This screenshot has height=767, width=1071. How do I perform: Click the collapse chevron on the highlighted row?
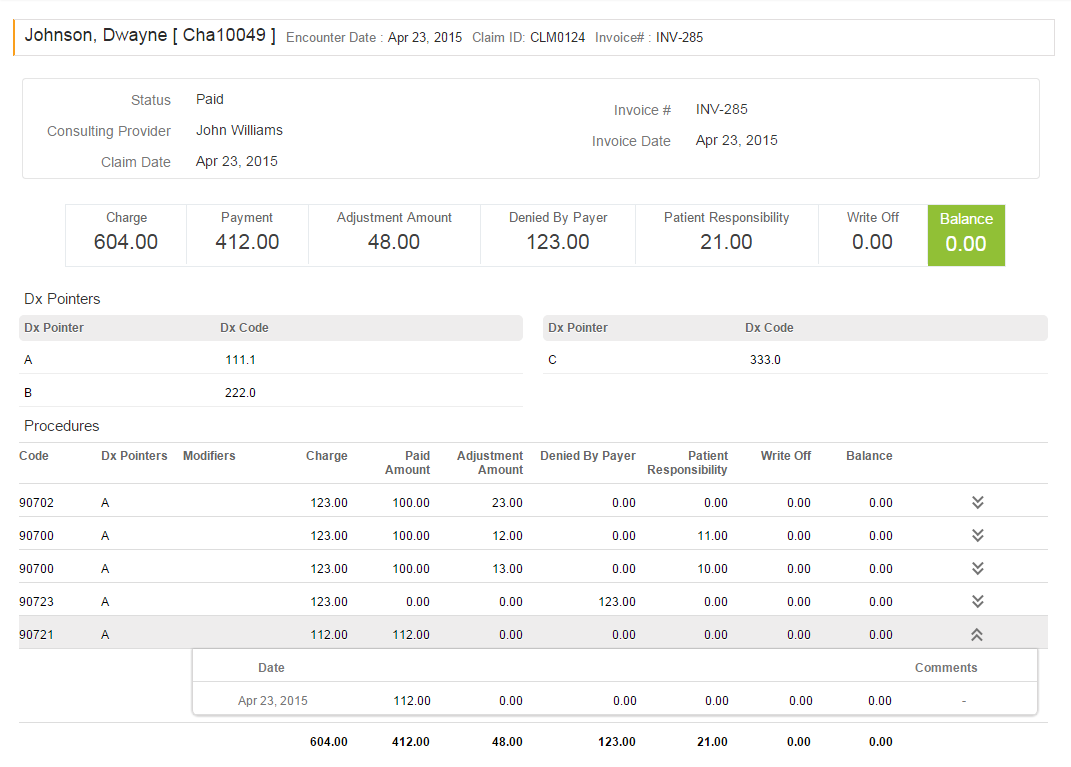[976, 633]
